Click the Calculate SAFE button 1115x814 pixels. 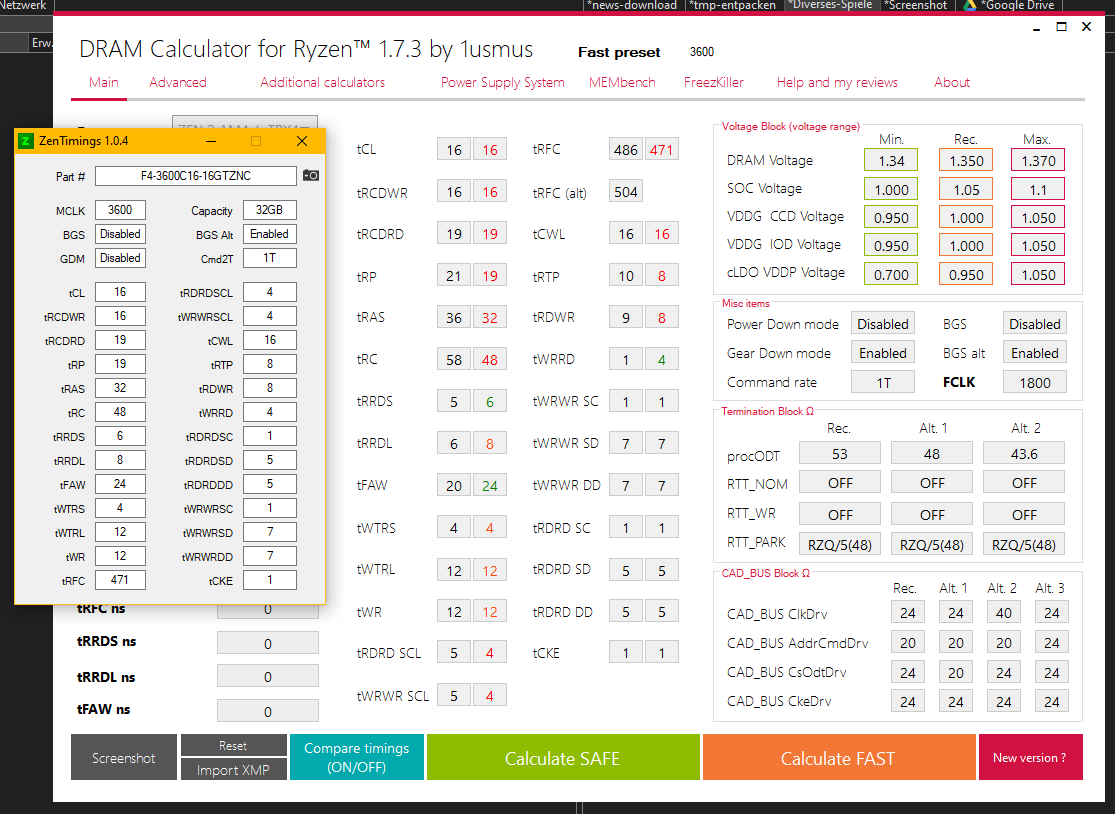click(x=563, y=757)
